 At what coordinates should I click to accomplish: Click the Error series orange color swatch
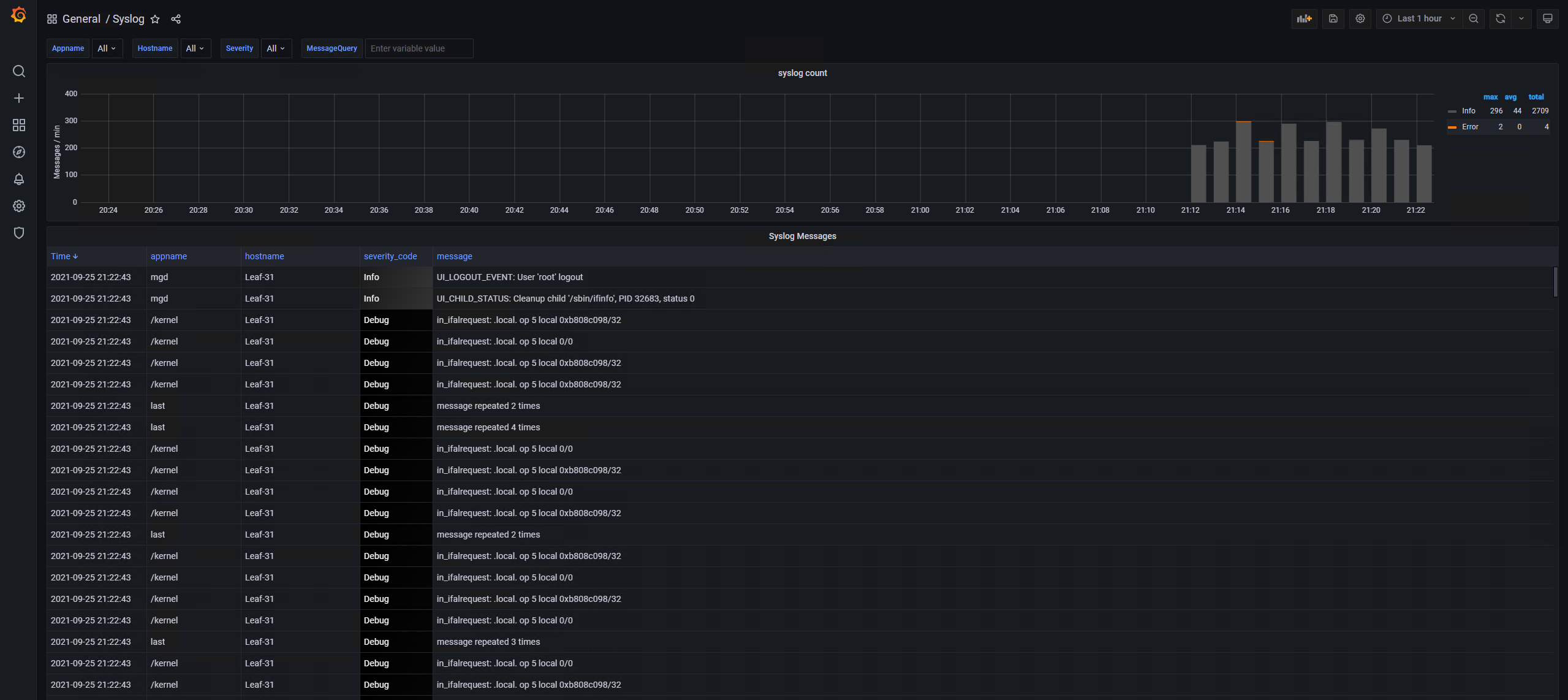(x=1452, y=127)
